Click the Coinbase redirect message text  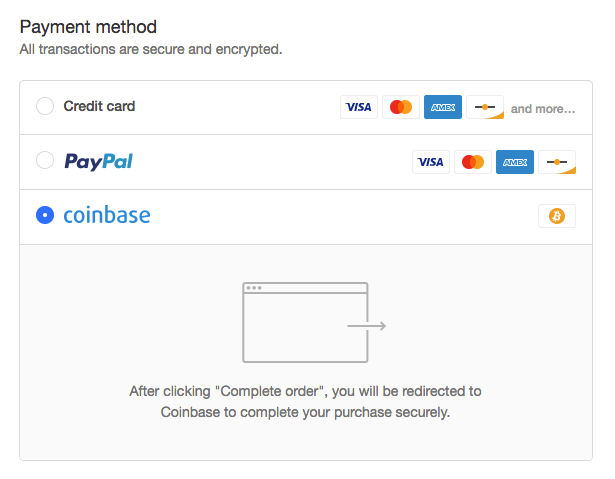[306, 401]
